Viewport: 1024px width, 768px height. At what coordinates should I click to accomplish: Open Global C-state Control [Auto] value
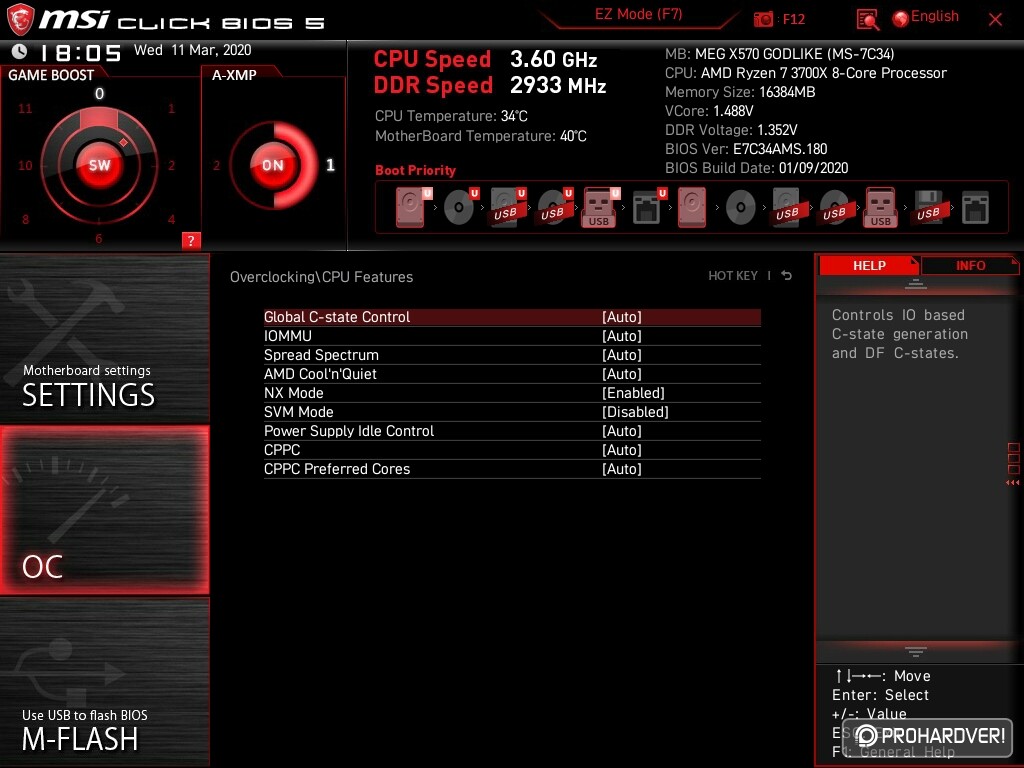click(x=622, y=317)
